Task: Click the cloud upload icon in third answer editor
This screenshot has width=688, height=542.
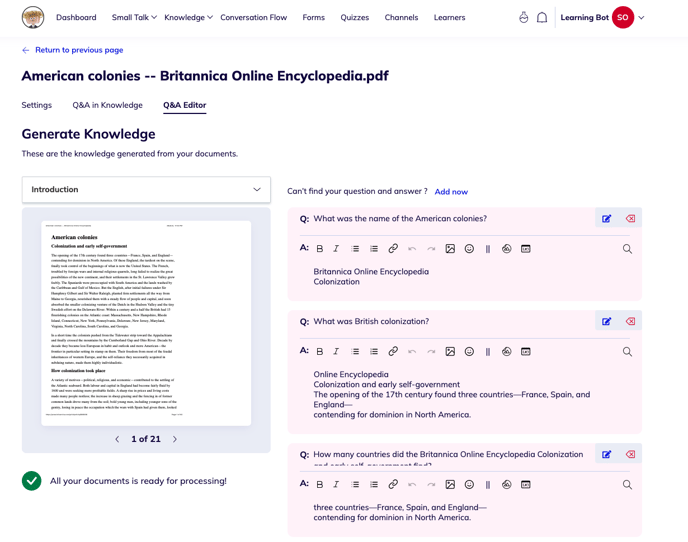Action: point(506,485)
